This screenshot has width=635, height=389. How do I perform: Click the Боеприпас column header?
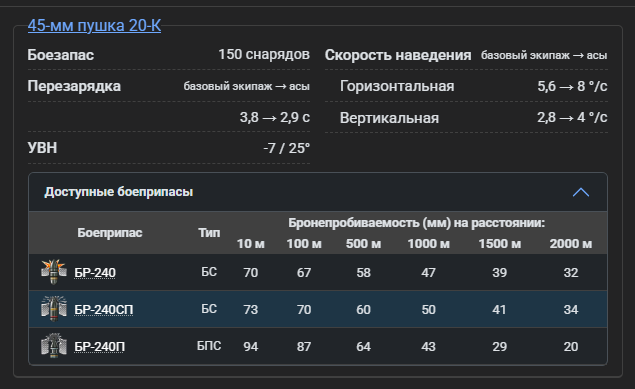tap(110, 233)
